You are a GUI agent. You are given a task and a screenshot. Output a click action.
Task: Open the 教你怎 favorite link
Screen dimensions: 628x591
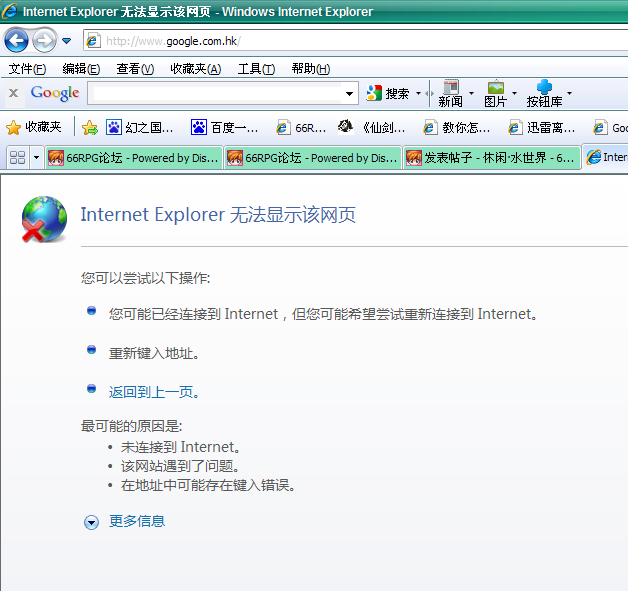457,128
